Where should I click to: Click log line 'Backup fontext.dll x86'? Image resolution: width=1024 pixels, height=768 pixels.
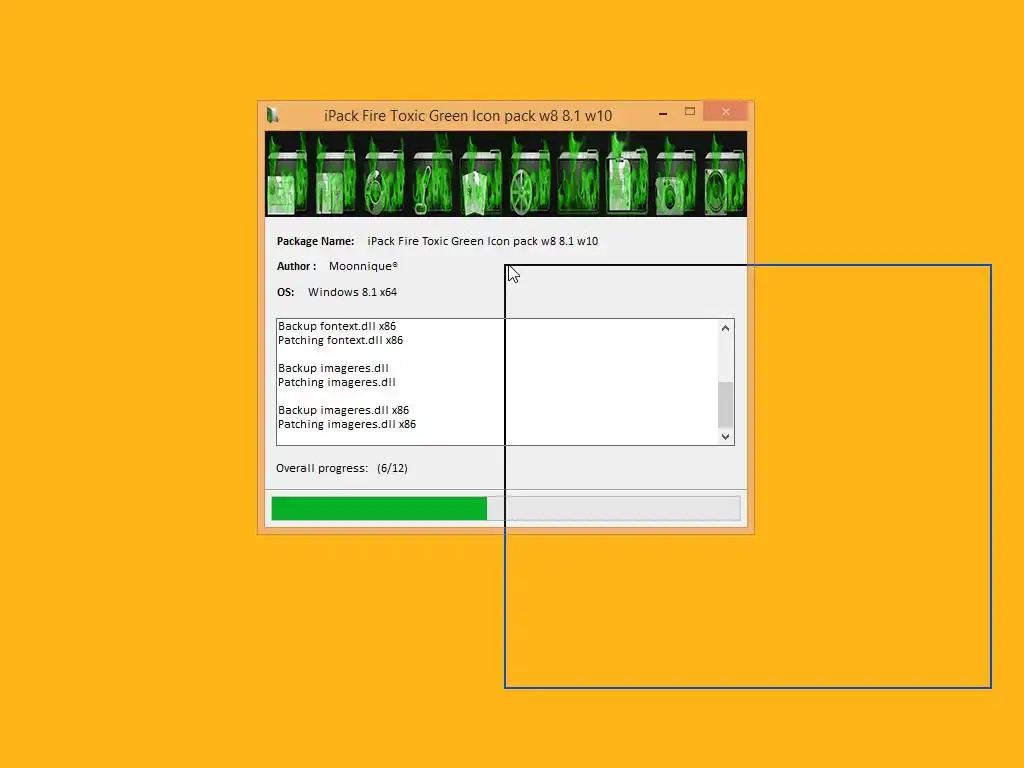click(337, 326)
